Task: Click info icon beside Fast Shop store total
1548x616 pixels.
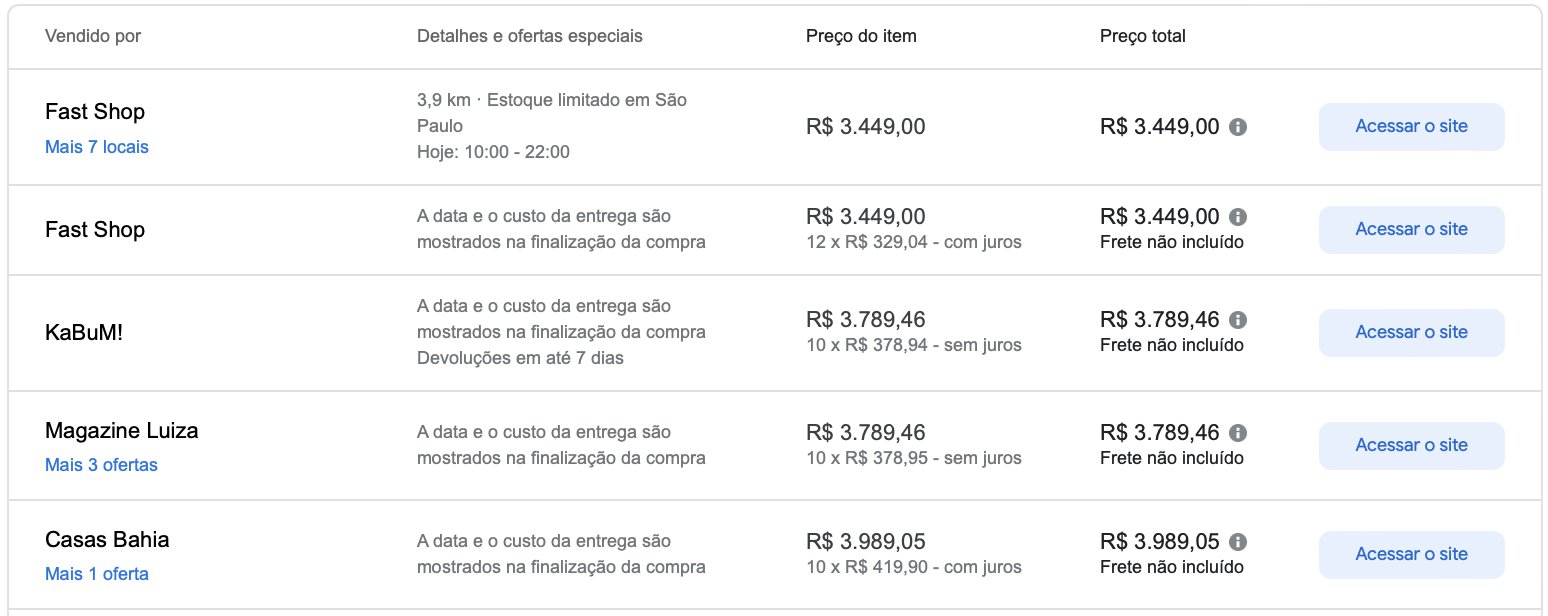Action: pyautogui.click(x=1238, y=127)
